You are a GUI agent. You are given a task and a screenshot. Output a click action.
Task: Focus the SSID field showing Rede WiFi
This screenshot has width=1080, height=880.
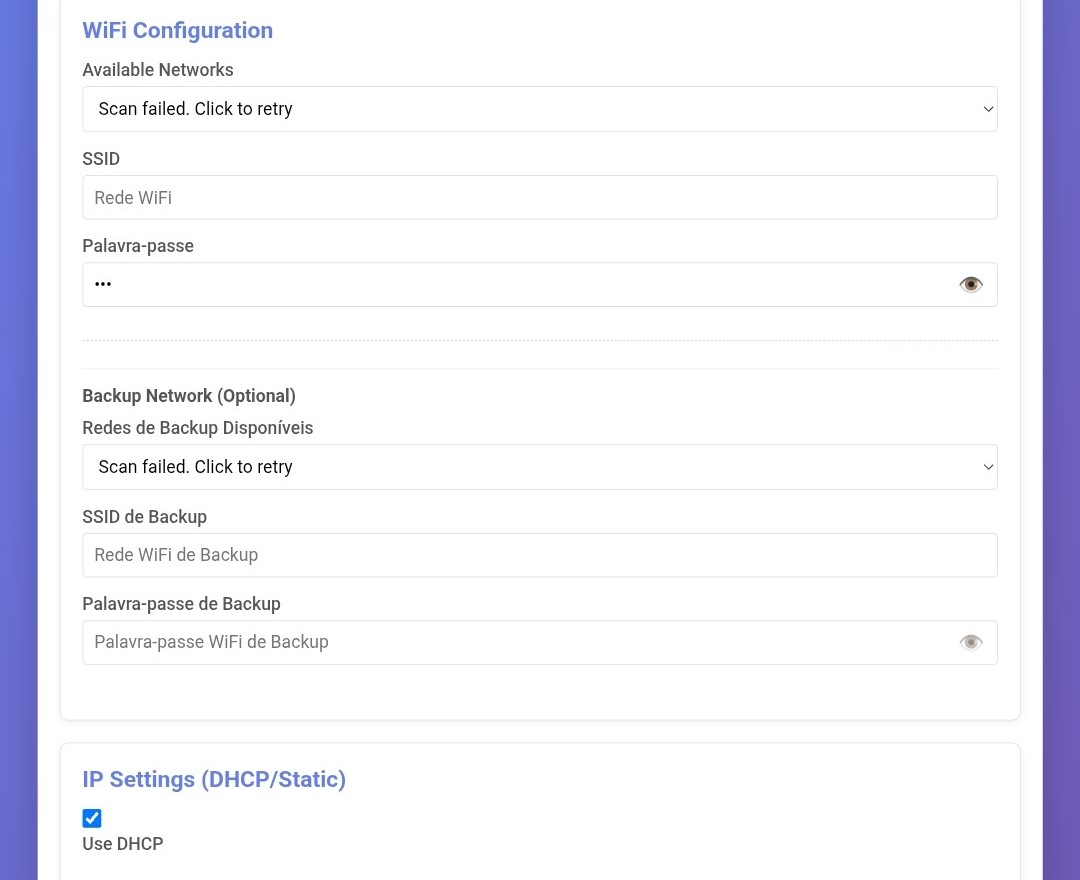click(x=539, y=198)
